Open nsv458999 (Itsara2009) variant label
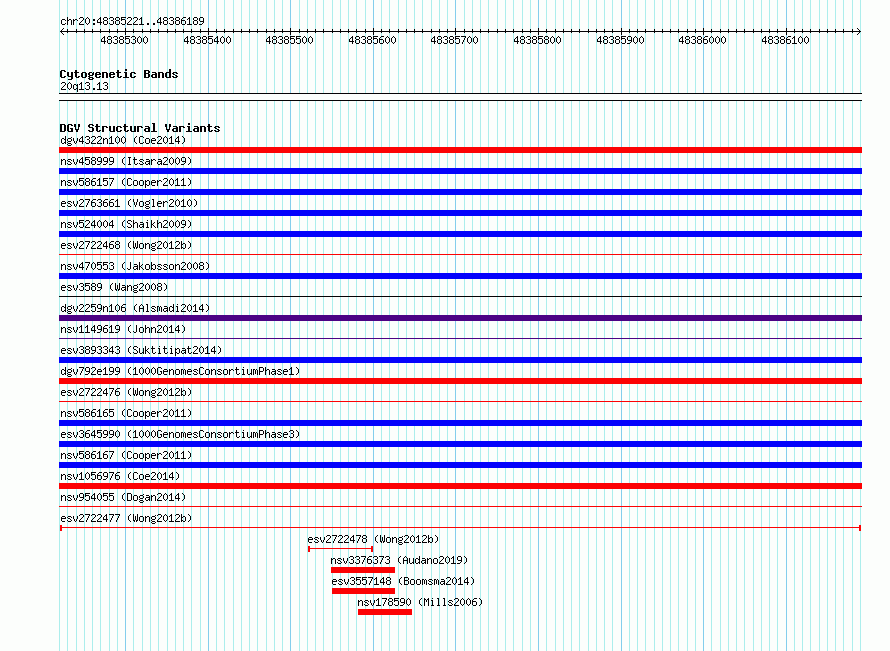Image resolution: width=890 pixels, height=651 pixels. click(x=126, y=161)
